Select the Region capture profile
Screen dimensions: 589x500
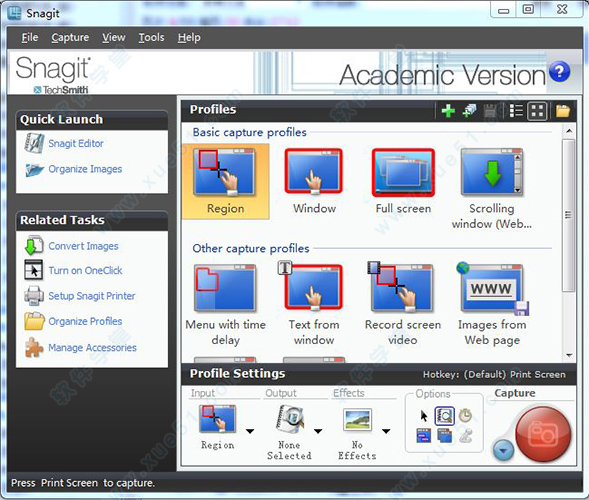tap(225, 181)
